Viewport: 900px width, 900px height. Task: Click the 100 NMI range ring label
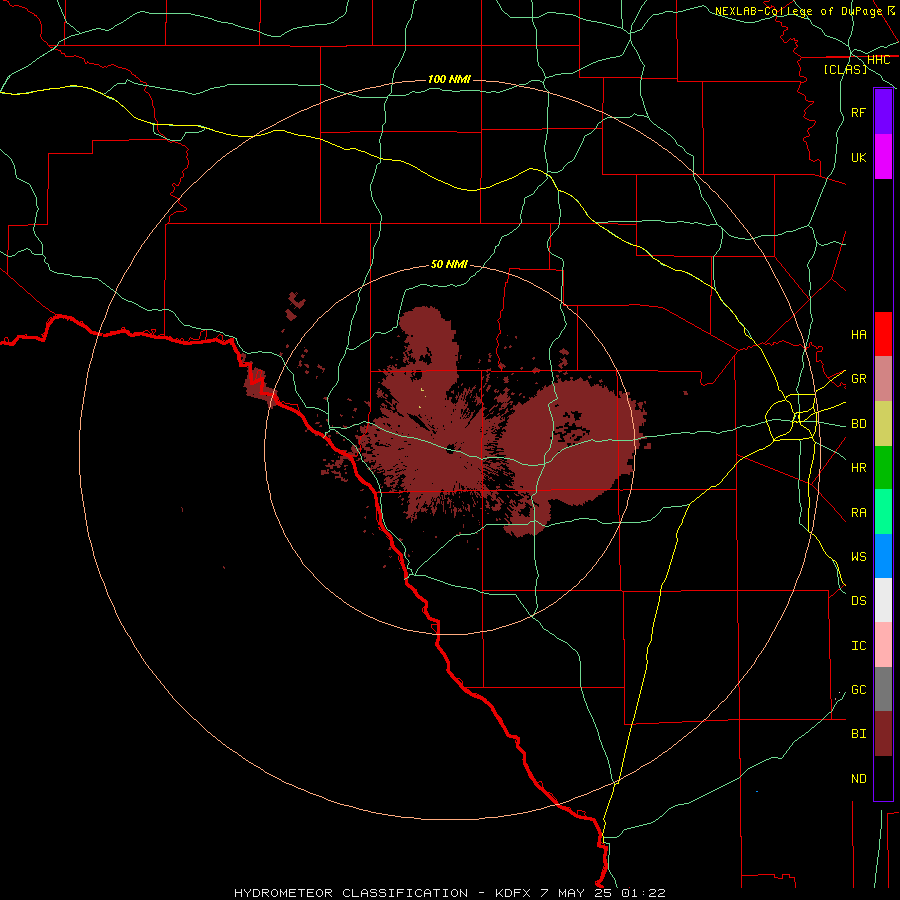[x=449, y=79]
